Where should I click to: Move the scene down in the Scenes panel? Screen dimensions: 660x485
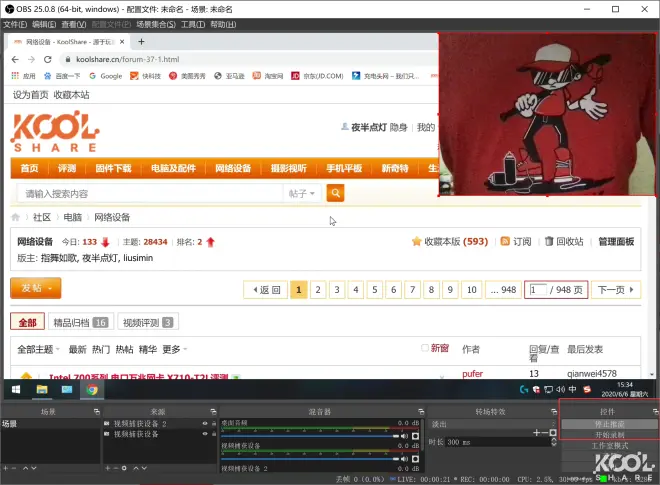(x=34, y=468)
